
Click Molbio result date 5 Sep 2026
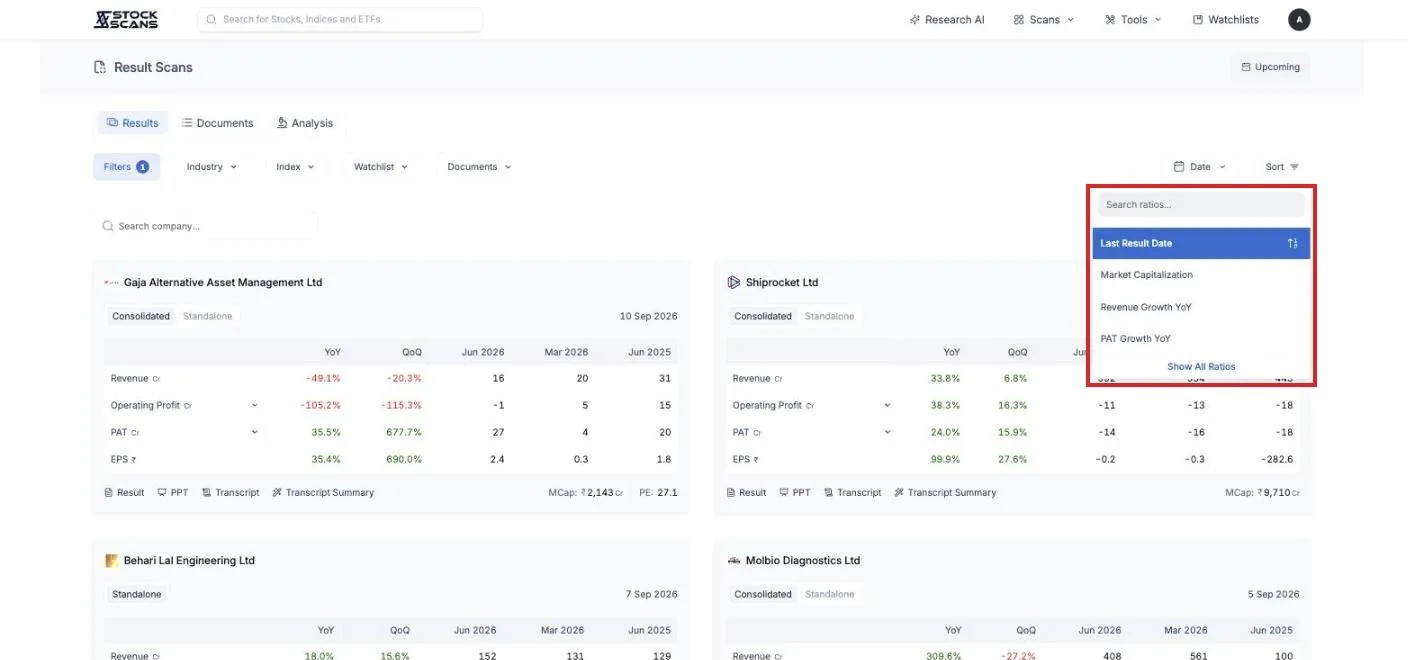1273,594
